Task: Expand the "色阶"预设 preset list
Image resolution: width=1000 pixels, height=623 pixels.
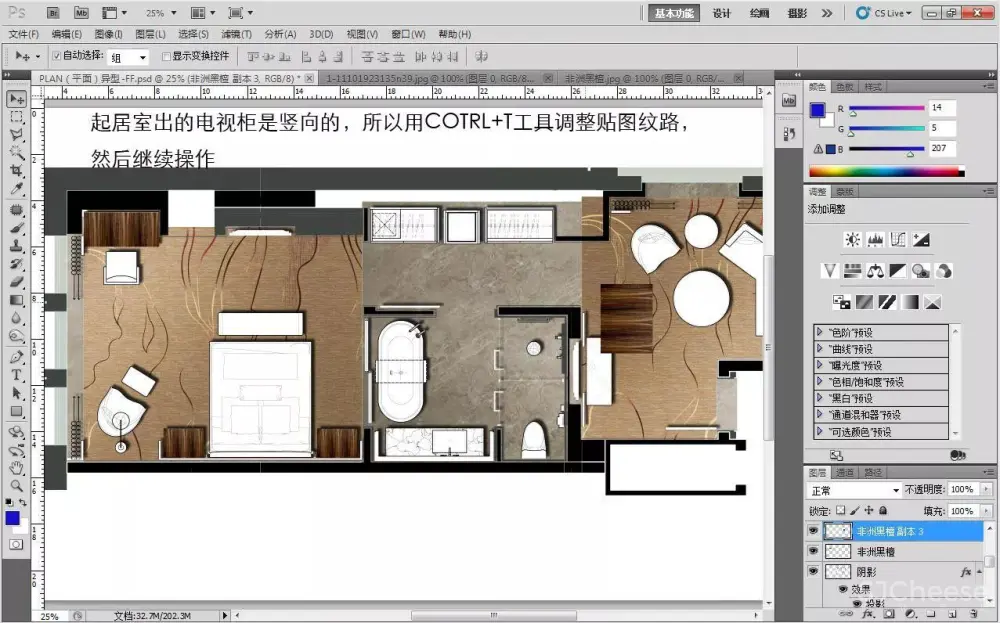Action: (x=822, y=332)
